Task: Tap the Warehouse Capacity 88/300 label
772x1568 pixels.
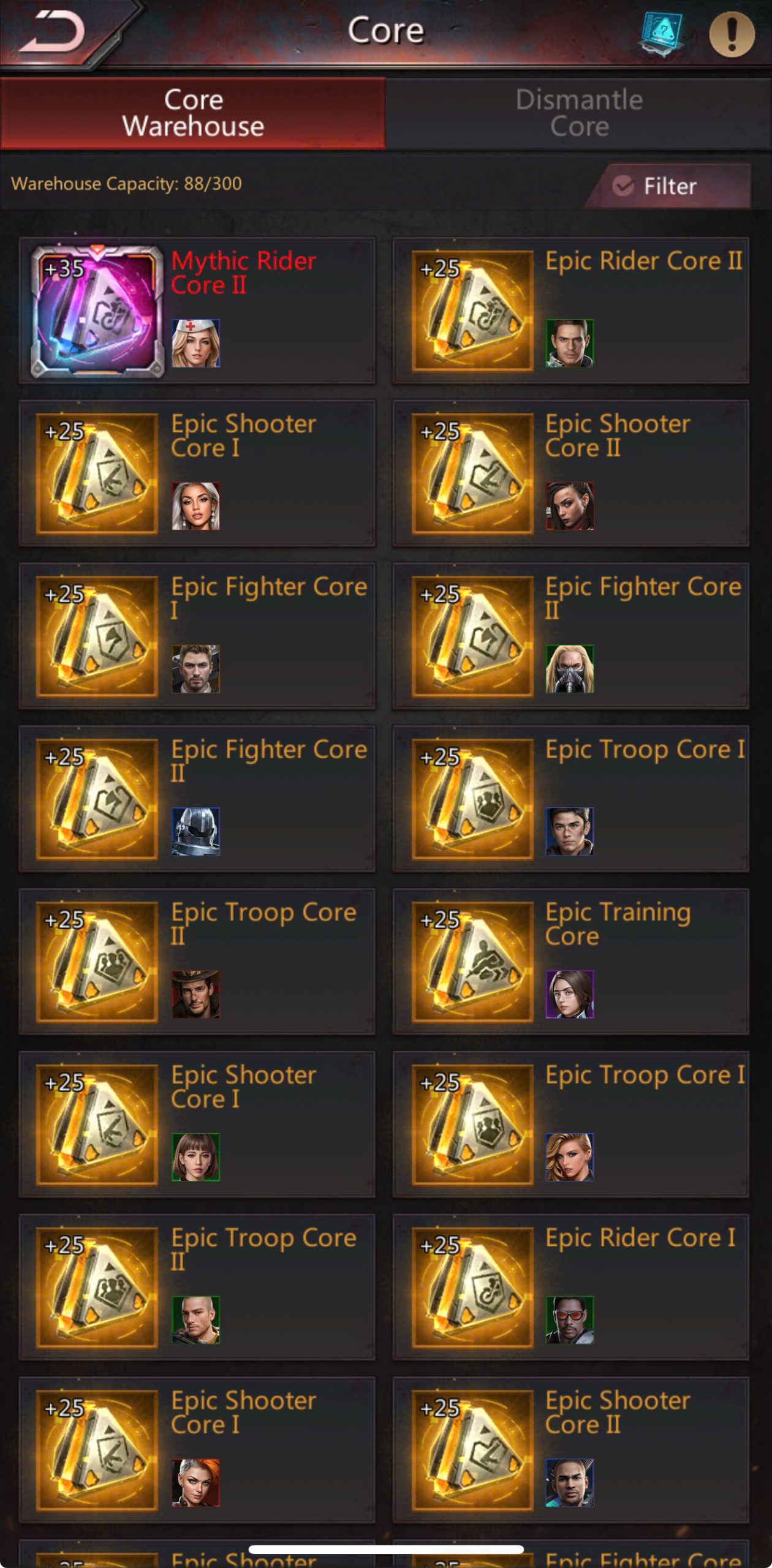Action: point(126,184)
